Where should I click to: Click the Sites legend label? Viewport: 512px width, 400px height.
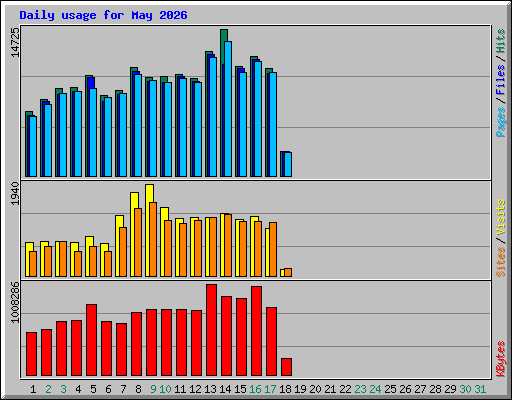tap(501, 262)
